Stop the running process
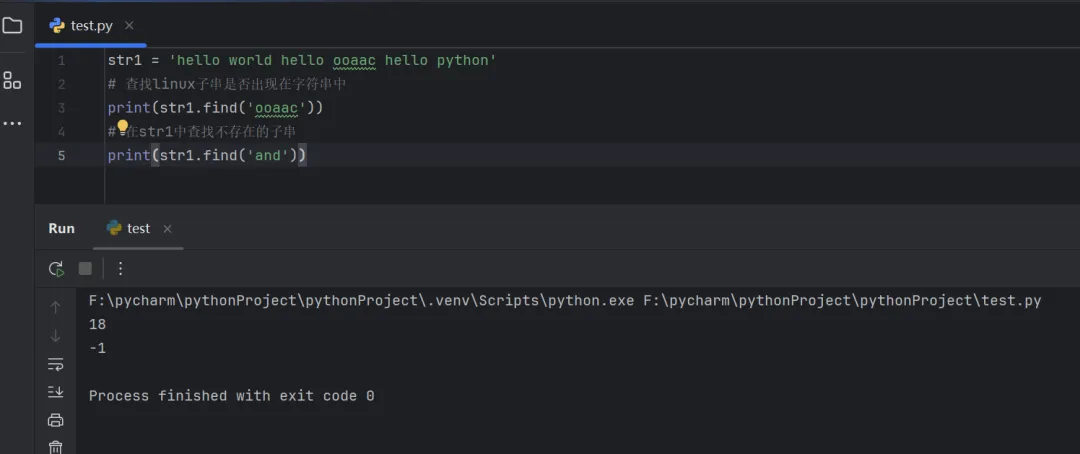The width and height of the screenshot is (1080, 454). coord(85,268)
